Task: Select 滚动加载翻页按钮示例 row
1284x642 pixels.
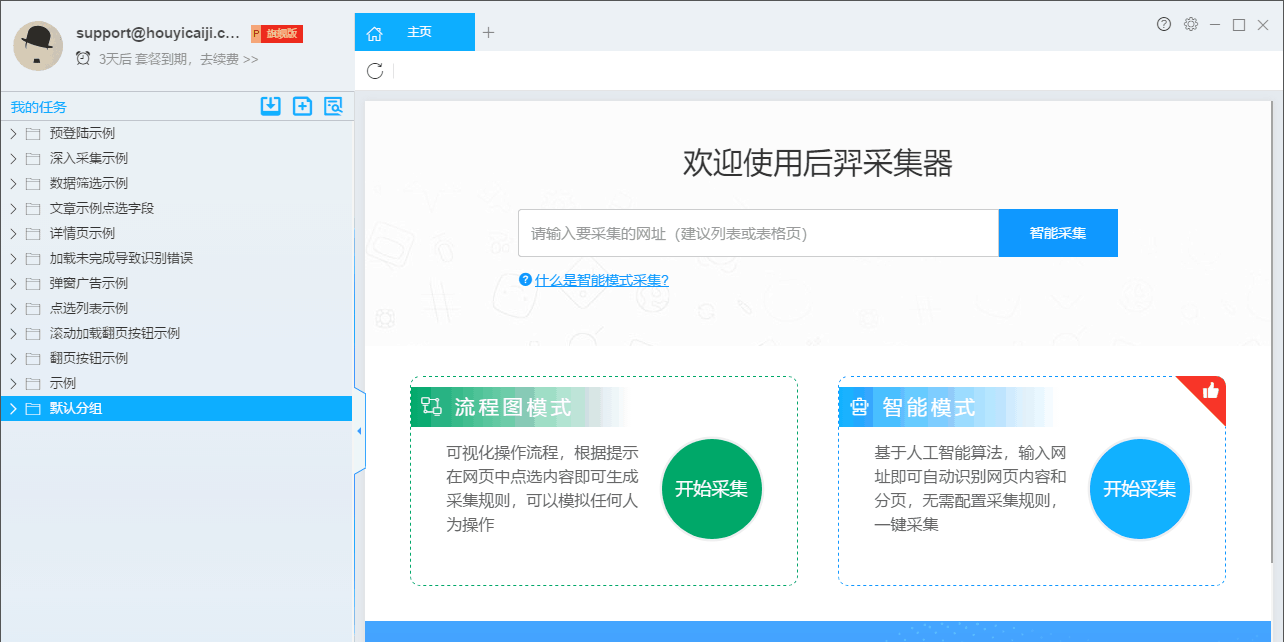Action: coord(176,333)
